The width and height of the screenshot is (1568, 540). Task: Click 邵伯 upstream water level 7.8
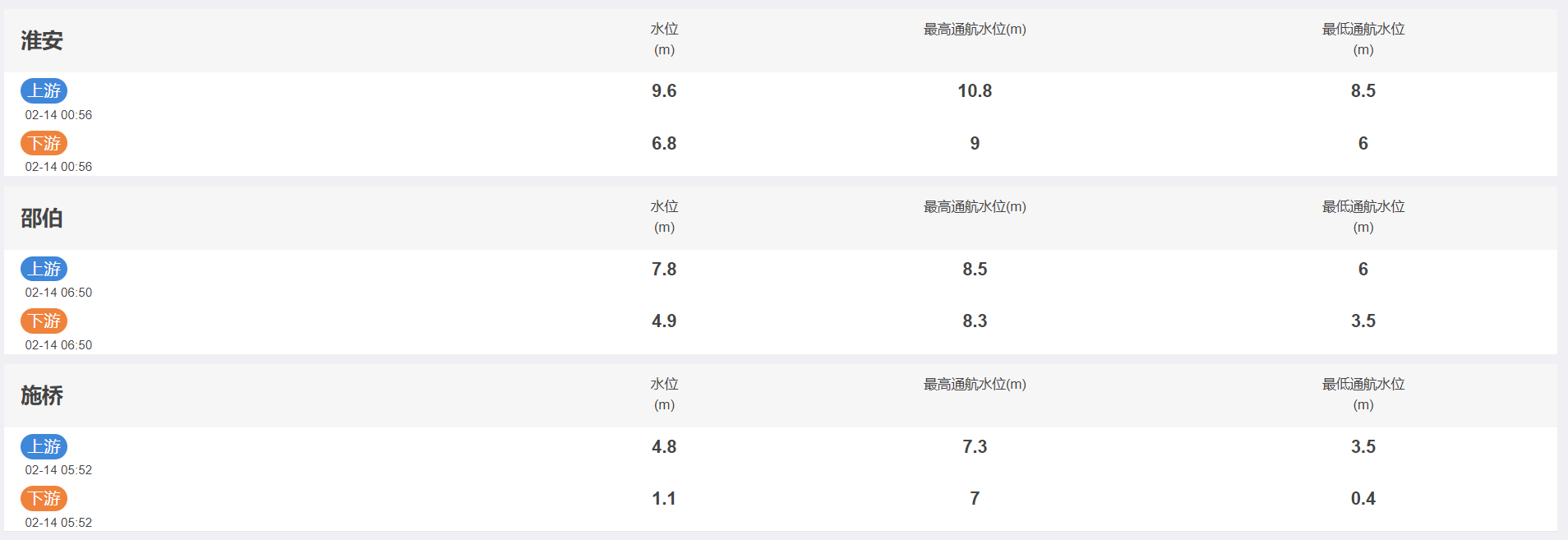click(x=664, y=270)
